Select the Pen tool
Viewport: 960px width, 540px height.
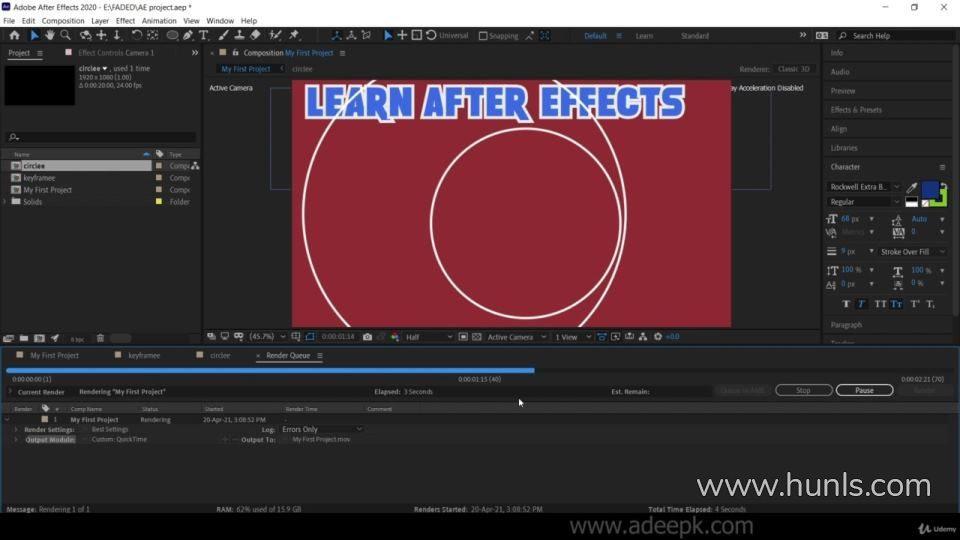tap(188, 36)
